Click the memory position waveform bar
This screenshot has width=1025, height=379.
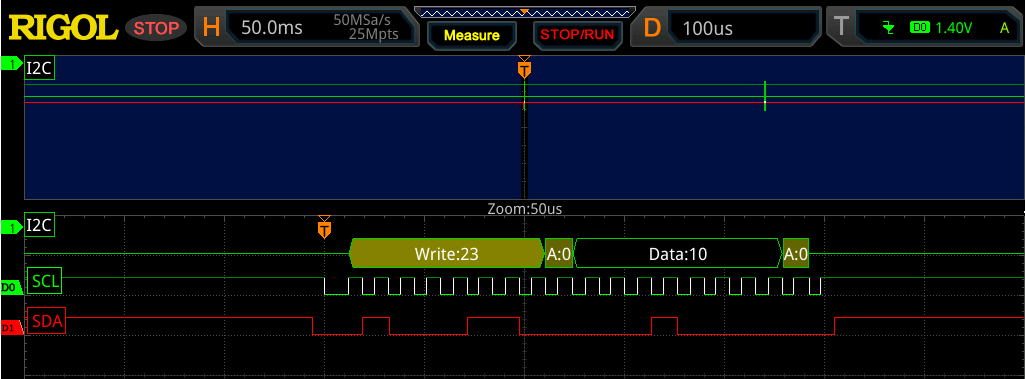click(x=525, y=12)
